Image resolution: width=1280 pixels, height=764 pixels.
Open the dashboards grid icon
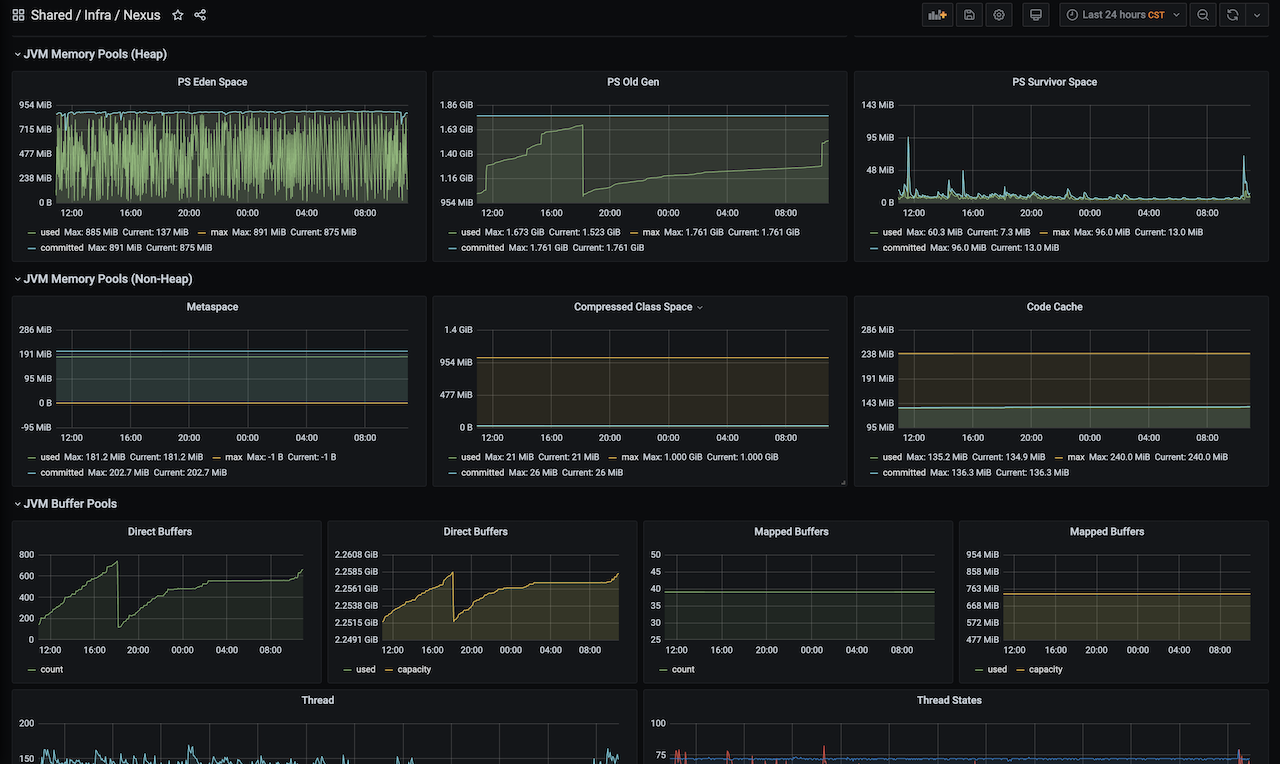[x=18, y=15]
